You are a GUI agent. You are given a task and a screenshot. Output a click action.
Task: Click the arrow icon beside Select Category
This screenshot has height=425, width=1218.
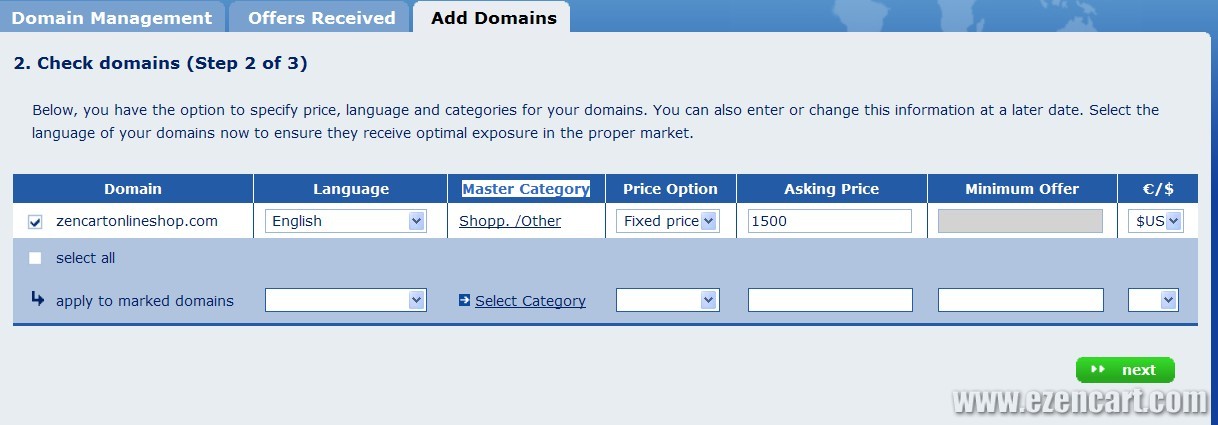click(465, 300)
